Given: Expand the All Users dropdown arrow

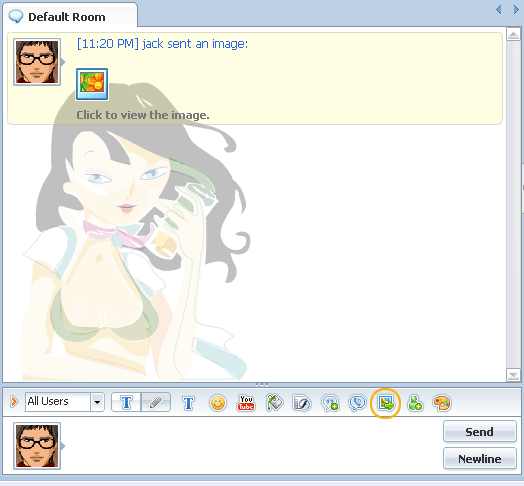Looking at the screenshot, I should pos(97,402).
